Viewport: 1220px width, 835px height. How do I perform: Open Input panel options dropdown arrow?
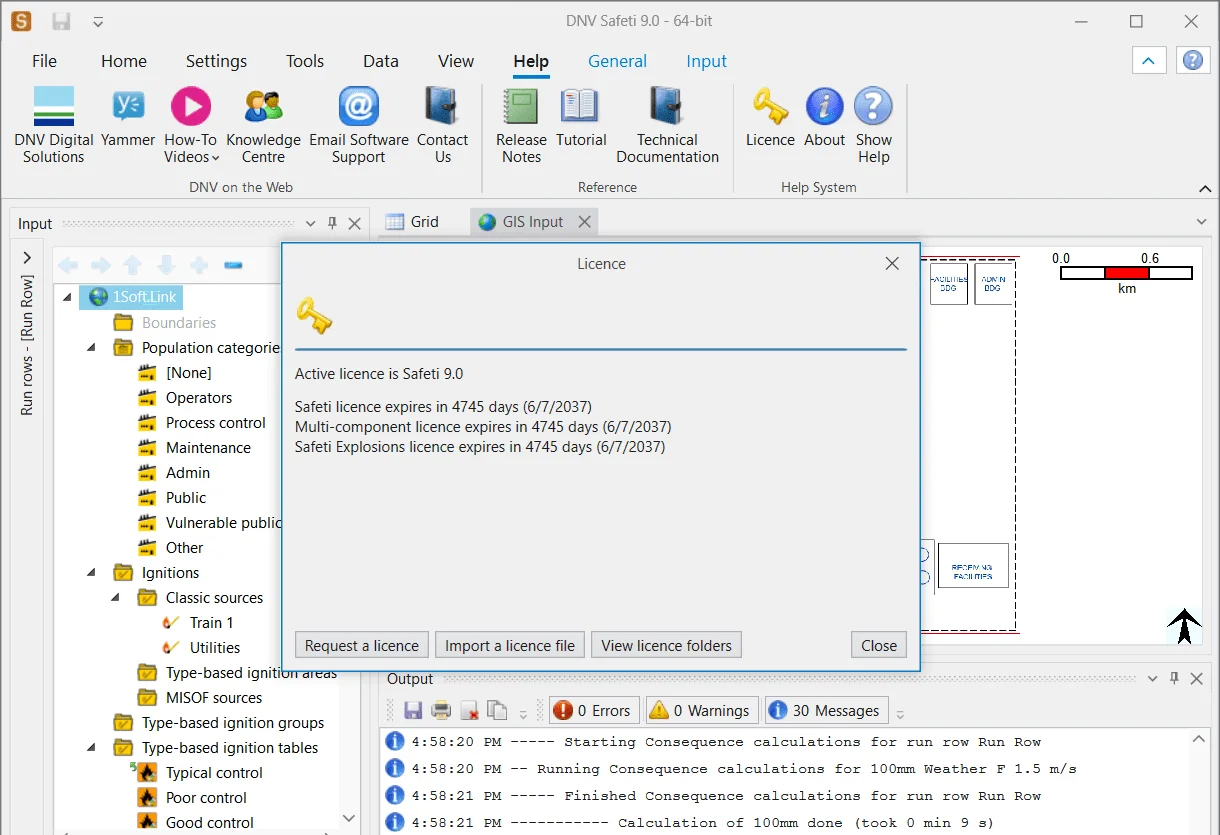[311, 223]
